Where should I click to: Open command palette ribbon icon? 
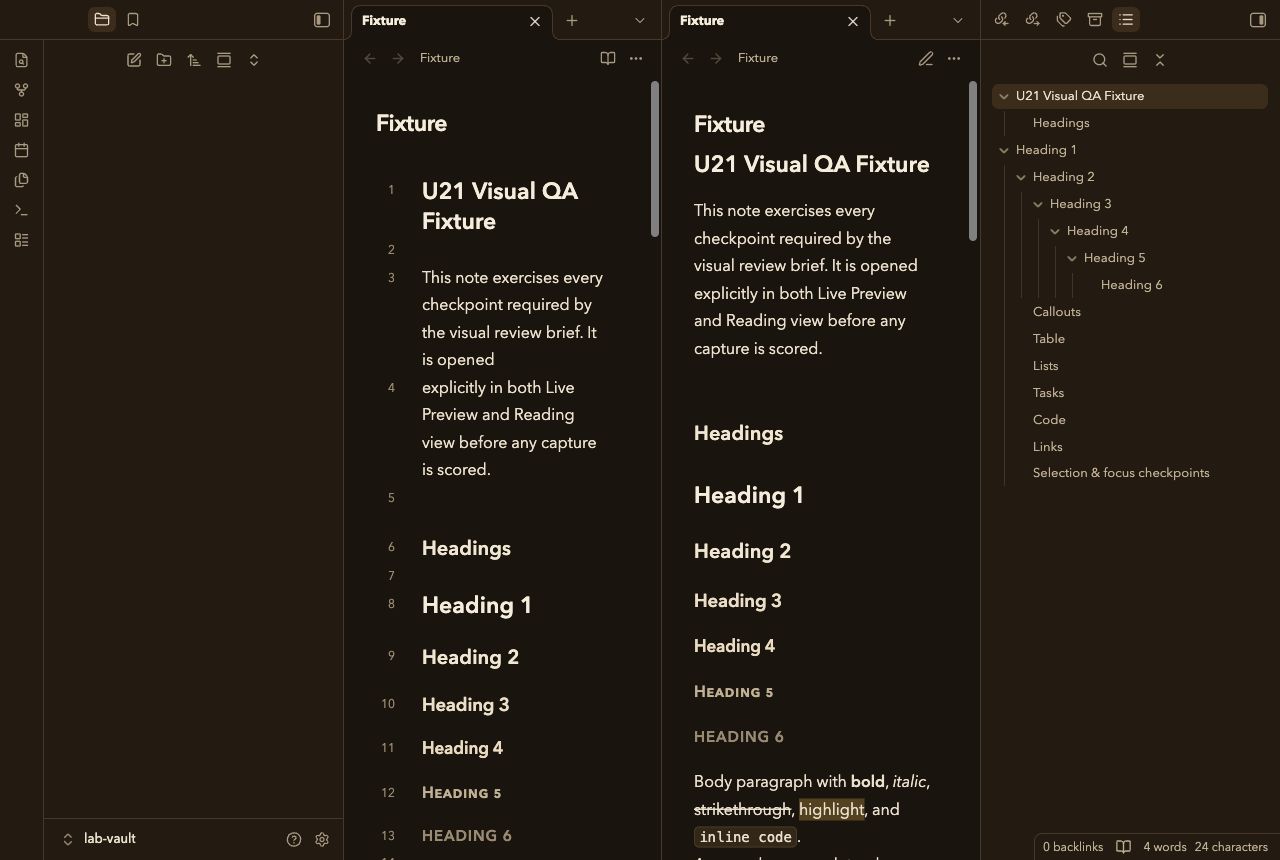tap(22, 210)
